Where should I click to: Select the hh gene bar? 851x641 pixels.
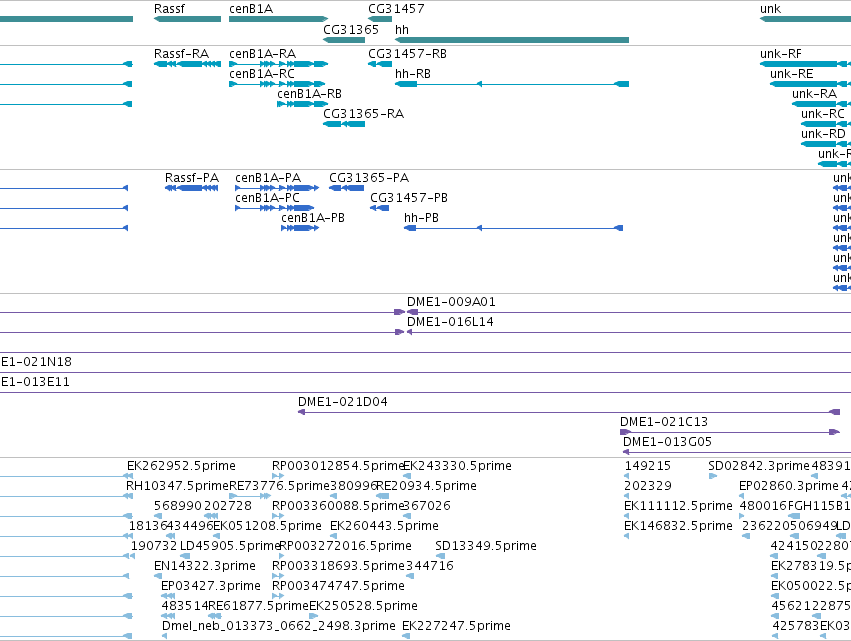(x=512, y=40)
